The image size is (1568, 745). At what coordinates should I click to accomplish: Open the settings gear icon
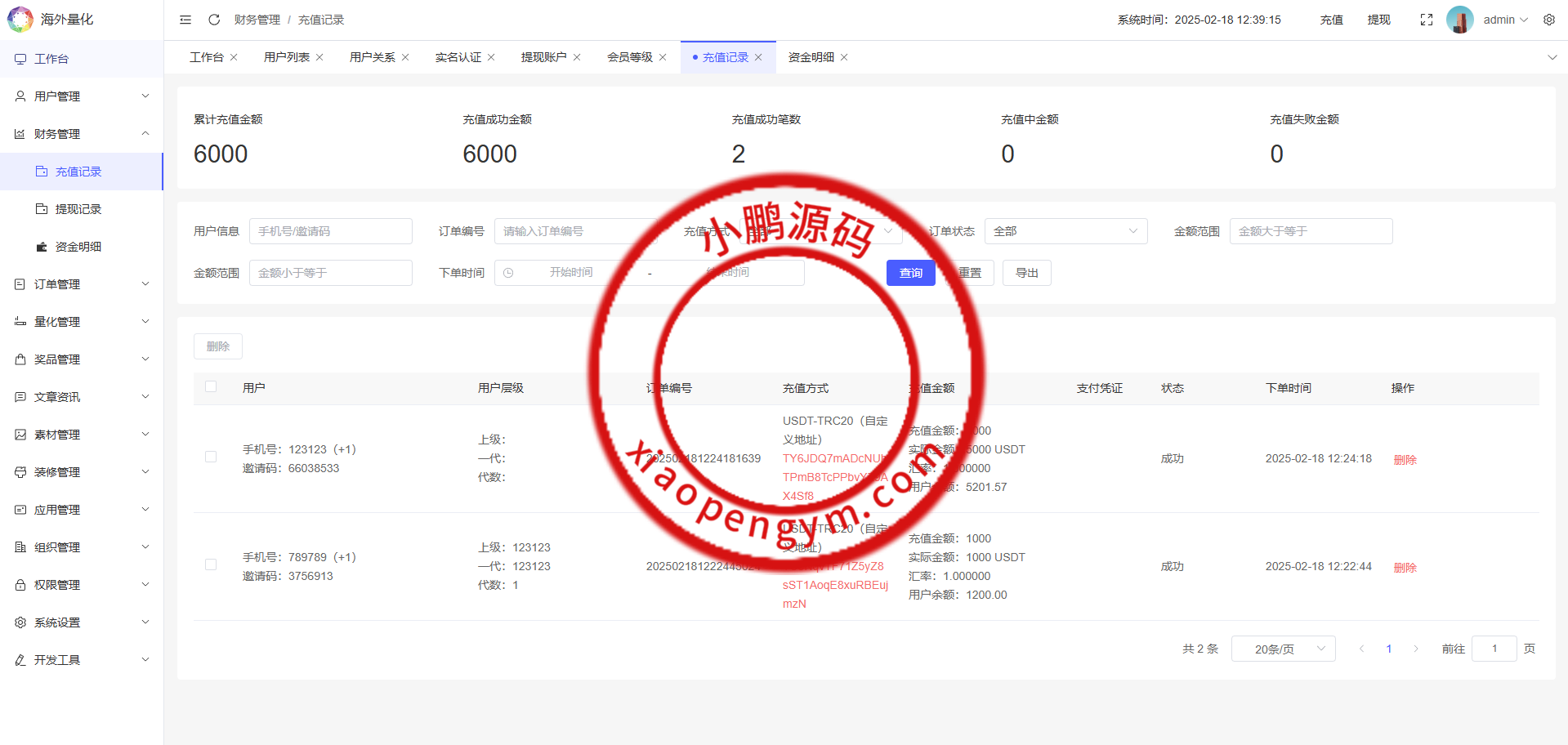tap(1549, 20)
